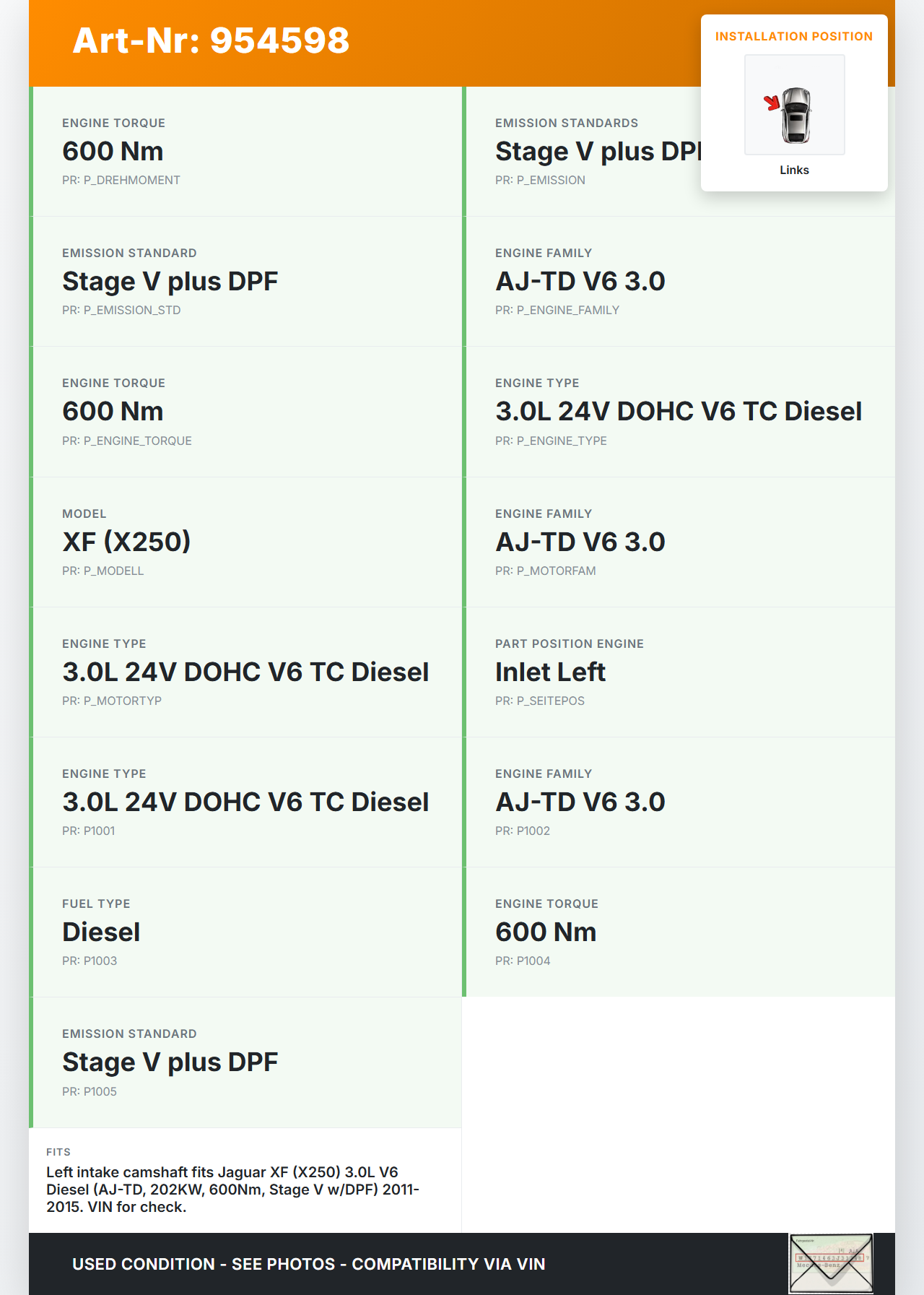
Task: Click the Links label under the car image
Action: [x=794, y=170]
